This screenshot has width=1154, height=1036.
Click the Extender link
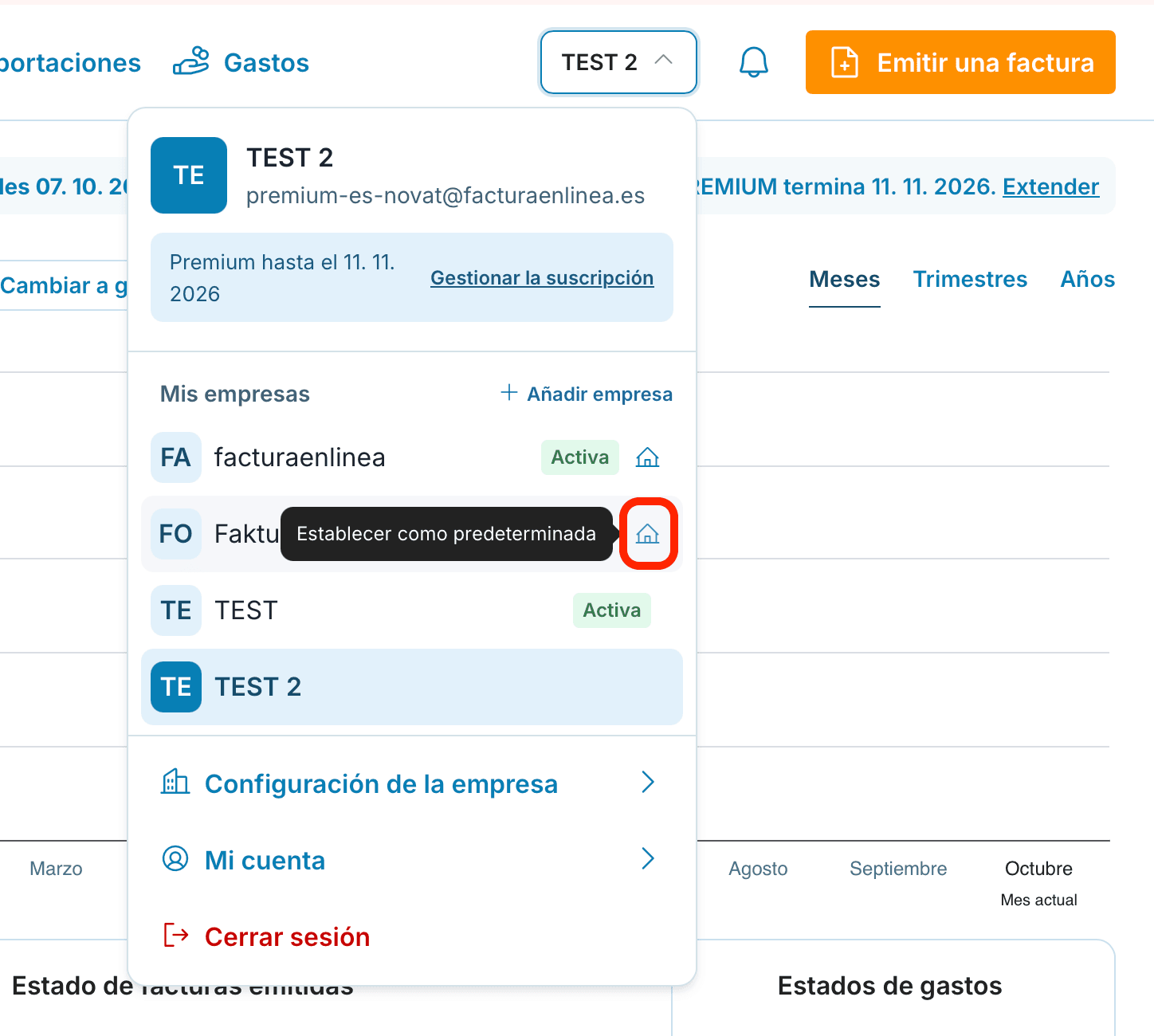click(x=1050, y=186)
